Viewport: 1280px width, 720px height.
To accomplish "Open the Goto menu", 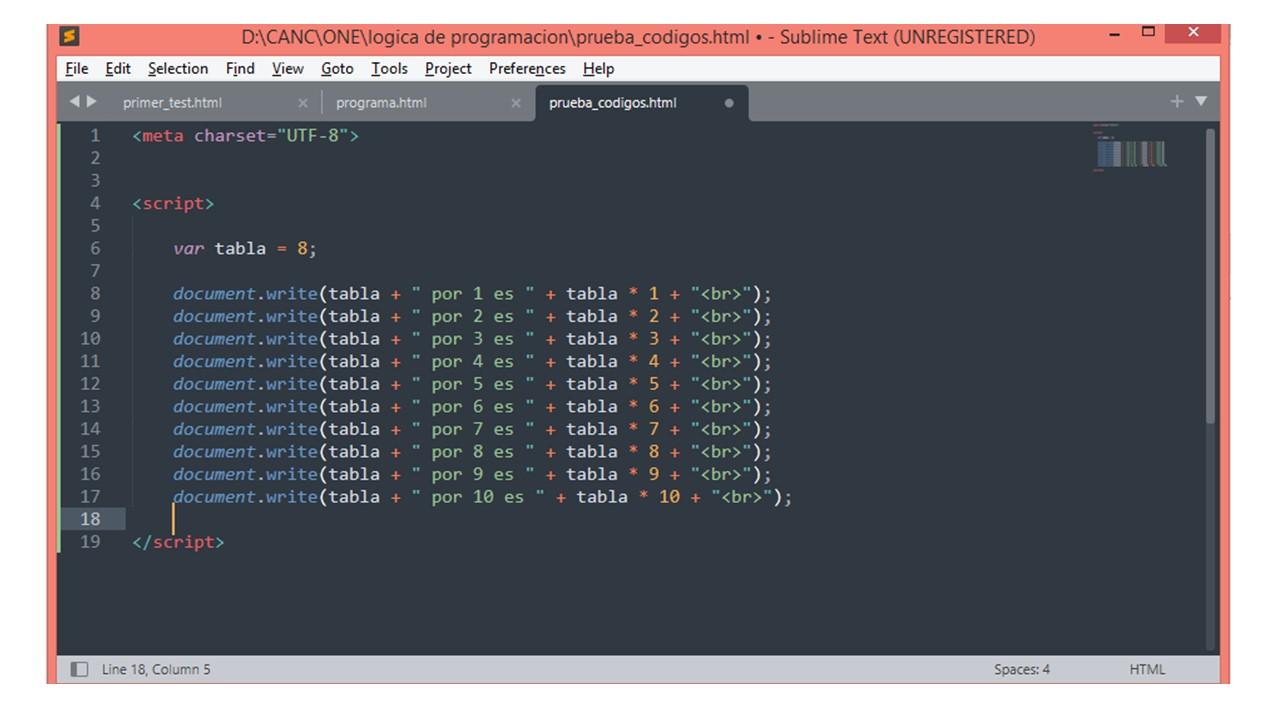I will click(337, 68).
